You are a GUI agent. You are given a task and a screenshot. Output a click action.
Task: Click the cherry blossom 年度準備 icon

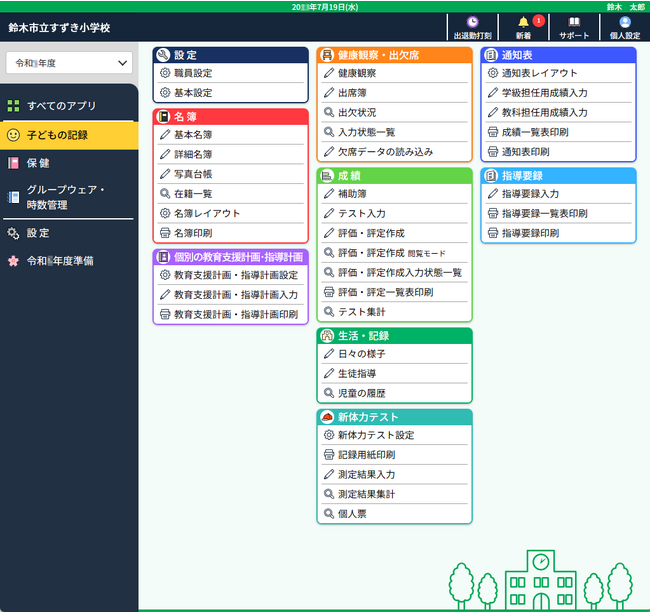[13, 261]
